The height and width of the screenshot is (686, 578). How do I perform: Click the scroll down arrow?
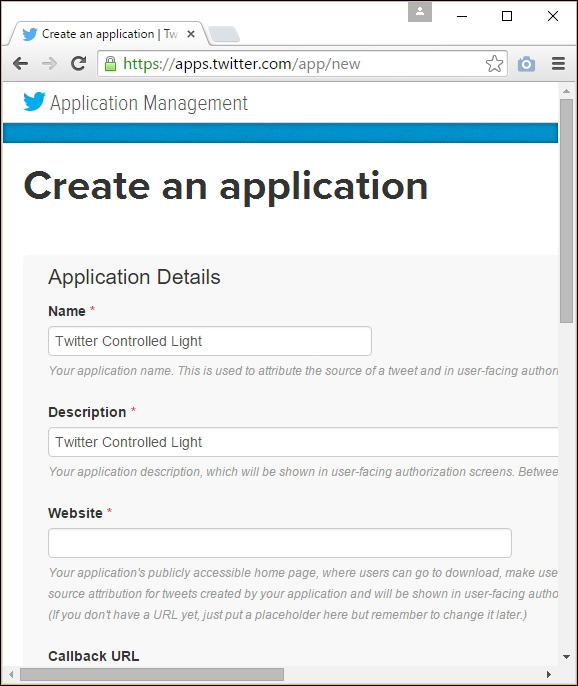pos(566,657)
